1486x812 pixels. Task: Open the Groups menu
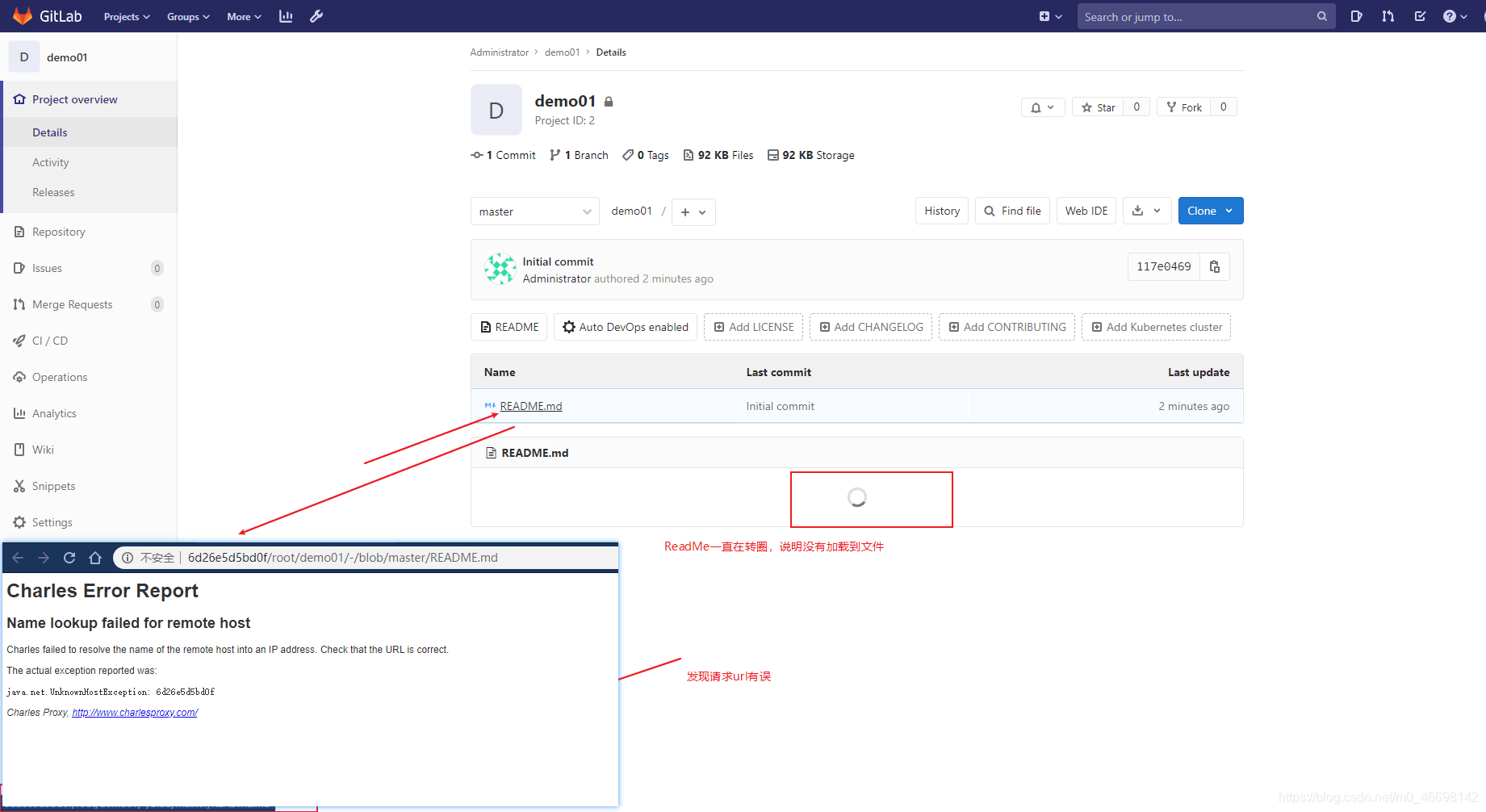tap(188, 17)
